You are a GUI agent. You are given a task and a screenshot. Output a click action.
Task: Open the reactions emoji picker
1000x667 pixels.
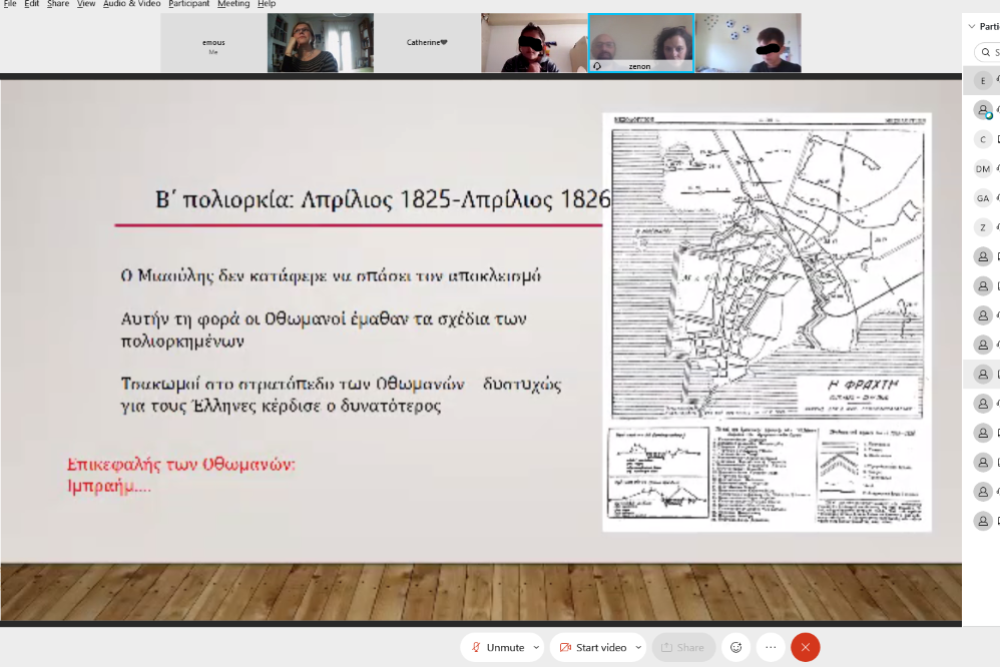point(737,647)
